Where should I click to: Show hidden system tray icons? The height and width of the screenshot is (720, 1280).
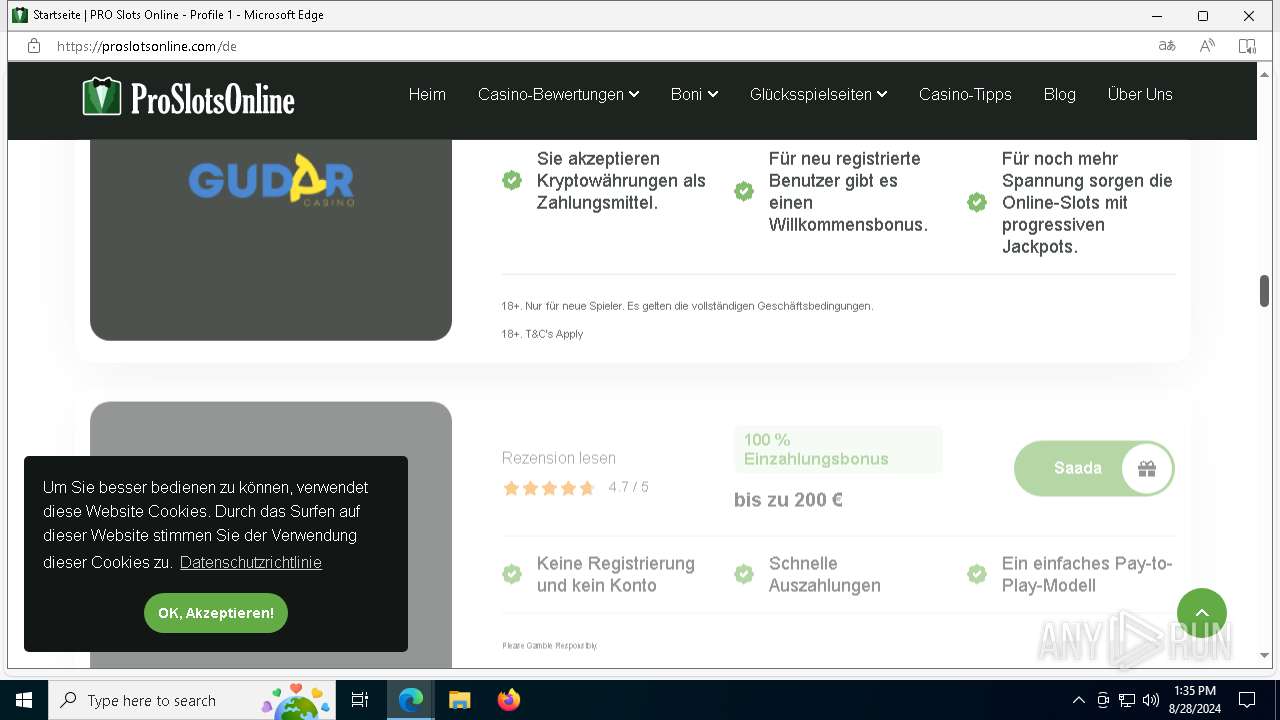pos(1078,700)
